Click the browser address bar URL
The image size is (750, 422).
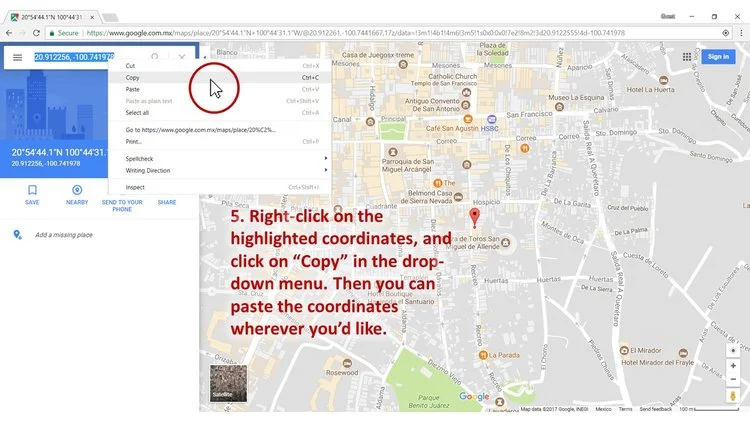(355, 33)
